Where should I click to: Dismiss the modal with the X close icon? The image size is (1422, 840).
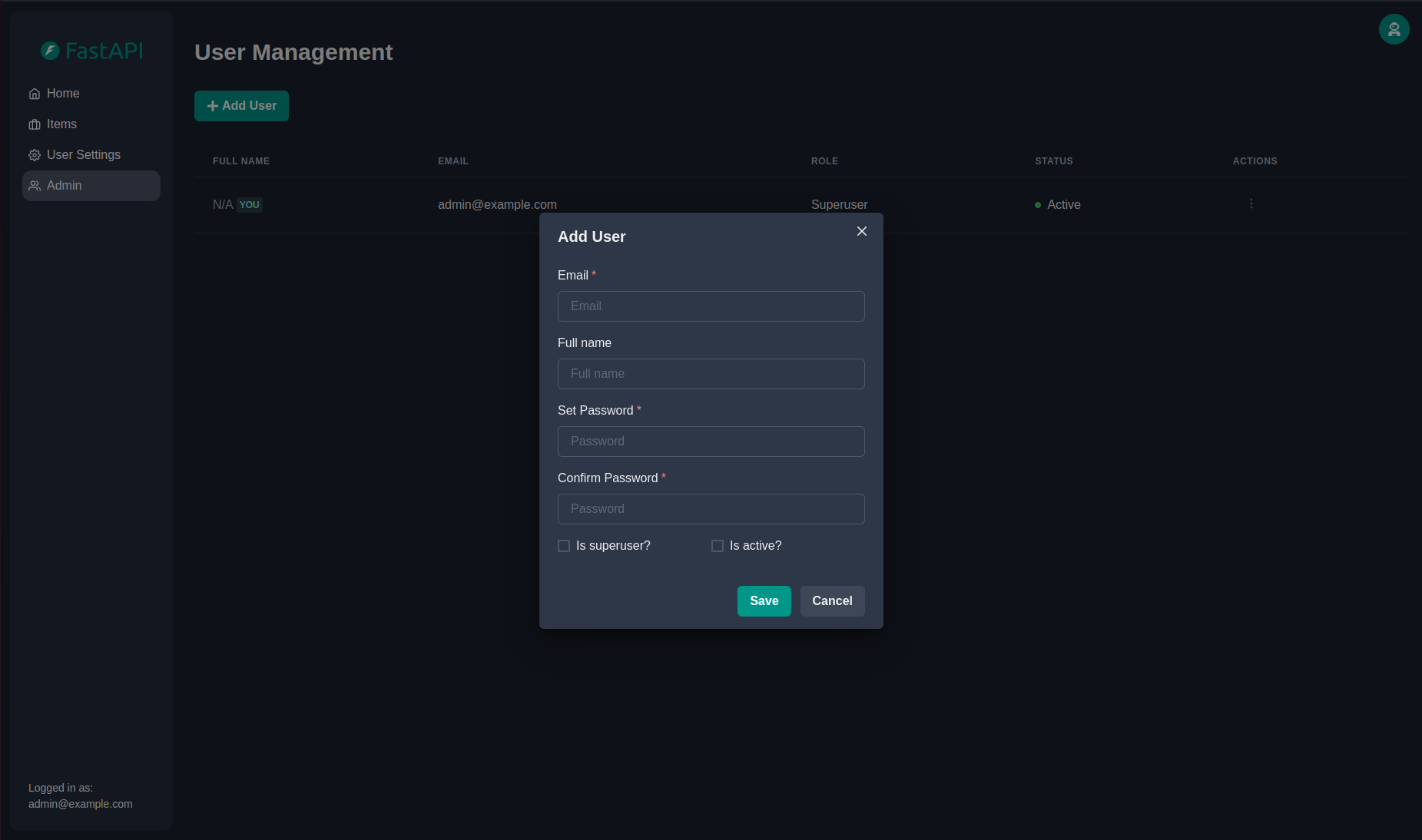(861, 231)
